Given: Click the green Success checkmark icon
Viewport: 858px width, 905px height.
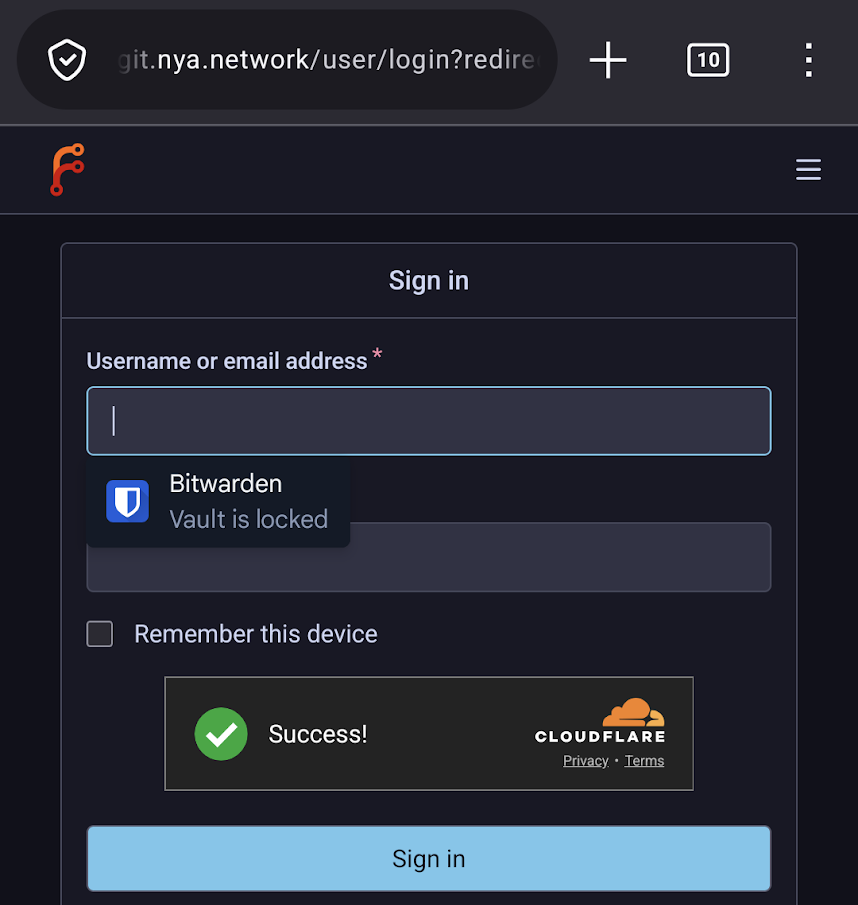Looking at the screenshot, I should [221, 734].
